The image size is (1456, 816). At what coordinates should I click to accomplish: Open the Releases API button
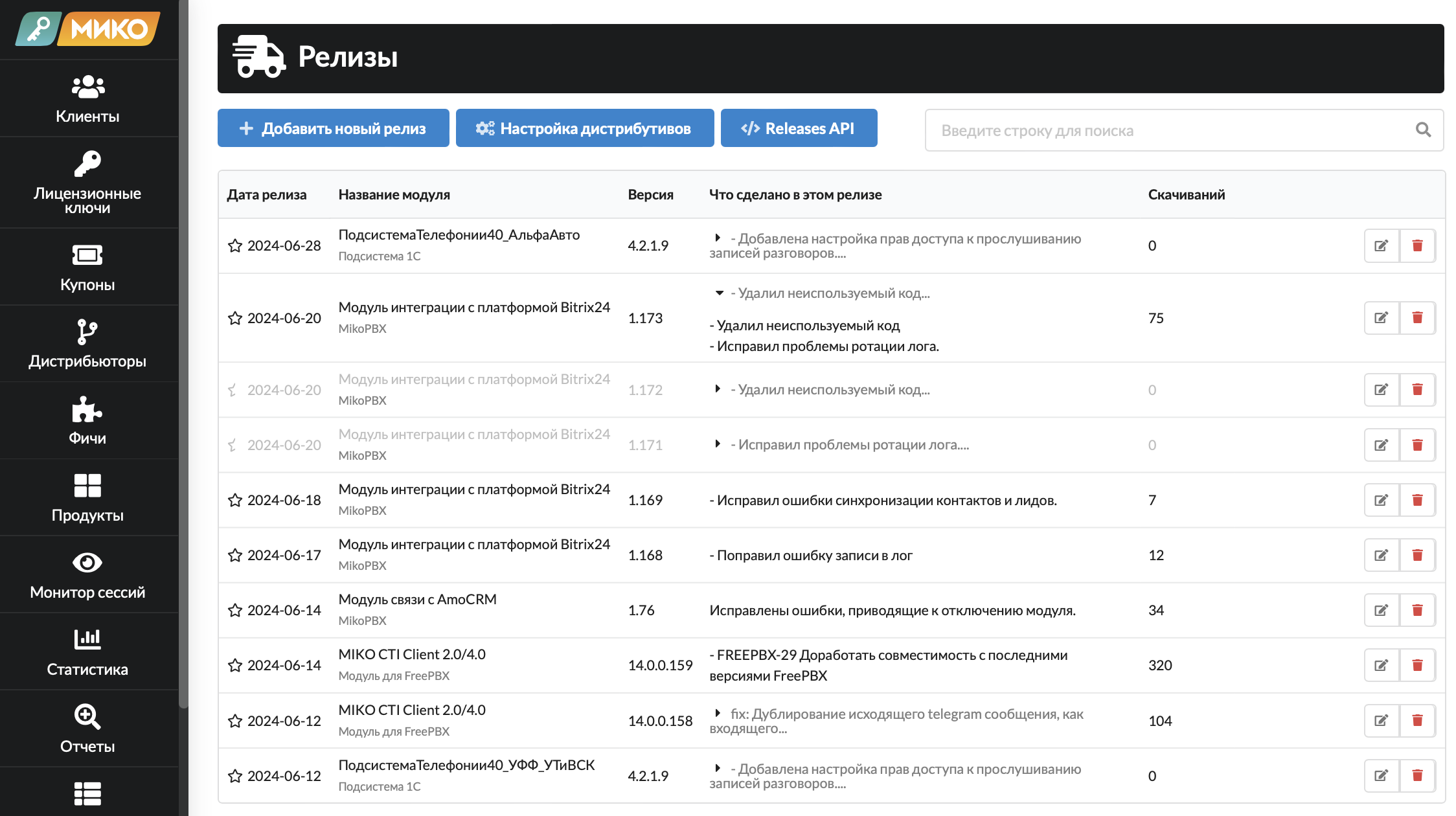click(x=799, y=128)
